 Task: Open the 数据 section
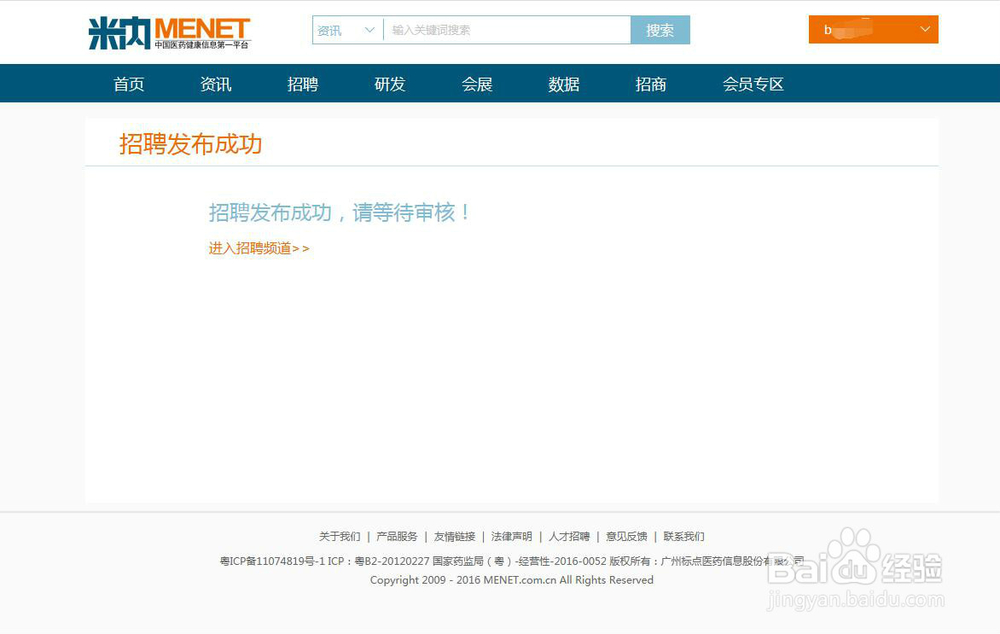[x=564, y=84]
